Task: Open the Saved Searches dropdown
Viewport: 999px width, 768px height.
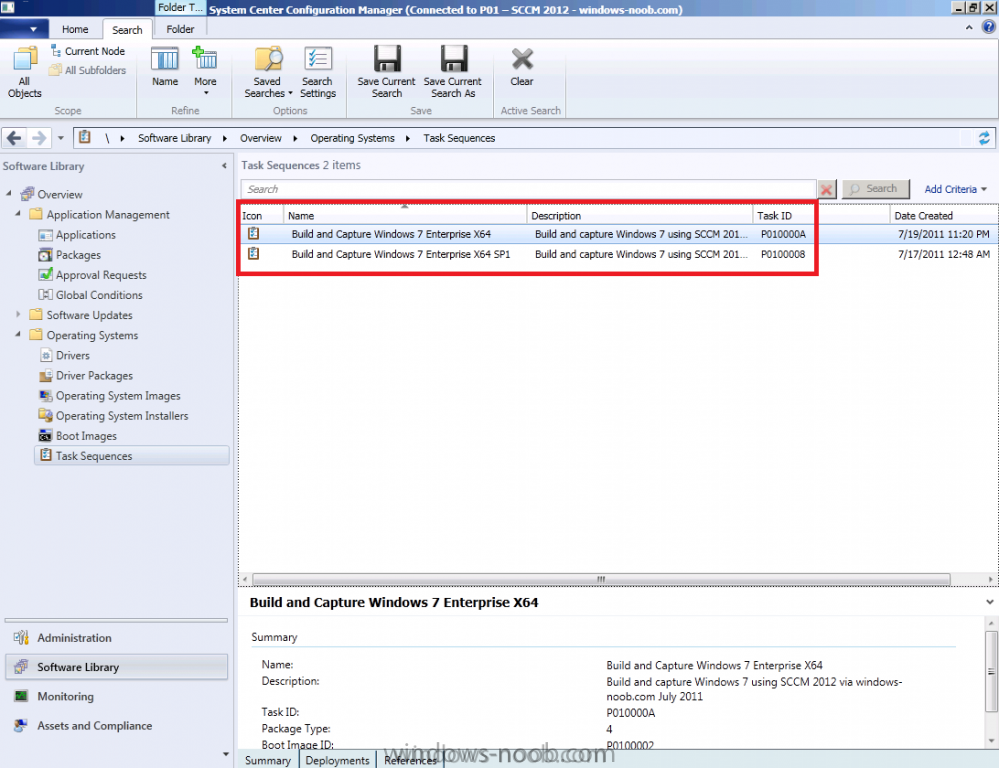Action: (268, 72)
